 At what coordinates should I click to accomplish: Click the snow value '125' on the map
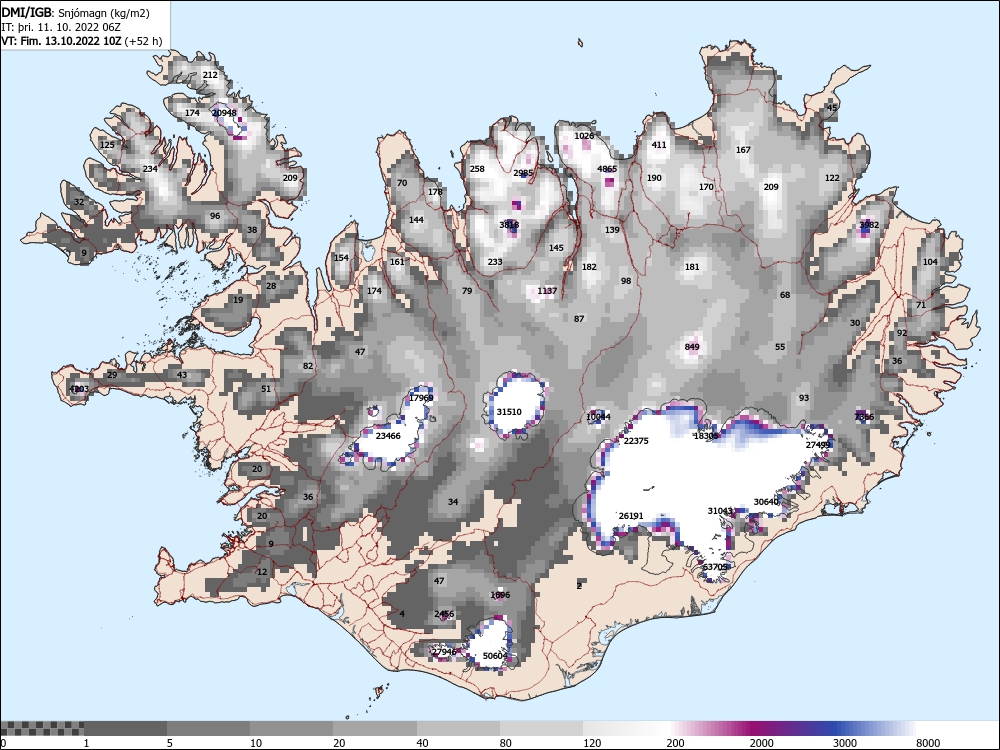coord(107,145)
